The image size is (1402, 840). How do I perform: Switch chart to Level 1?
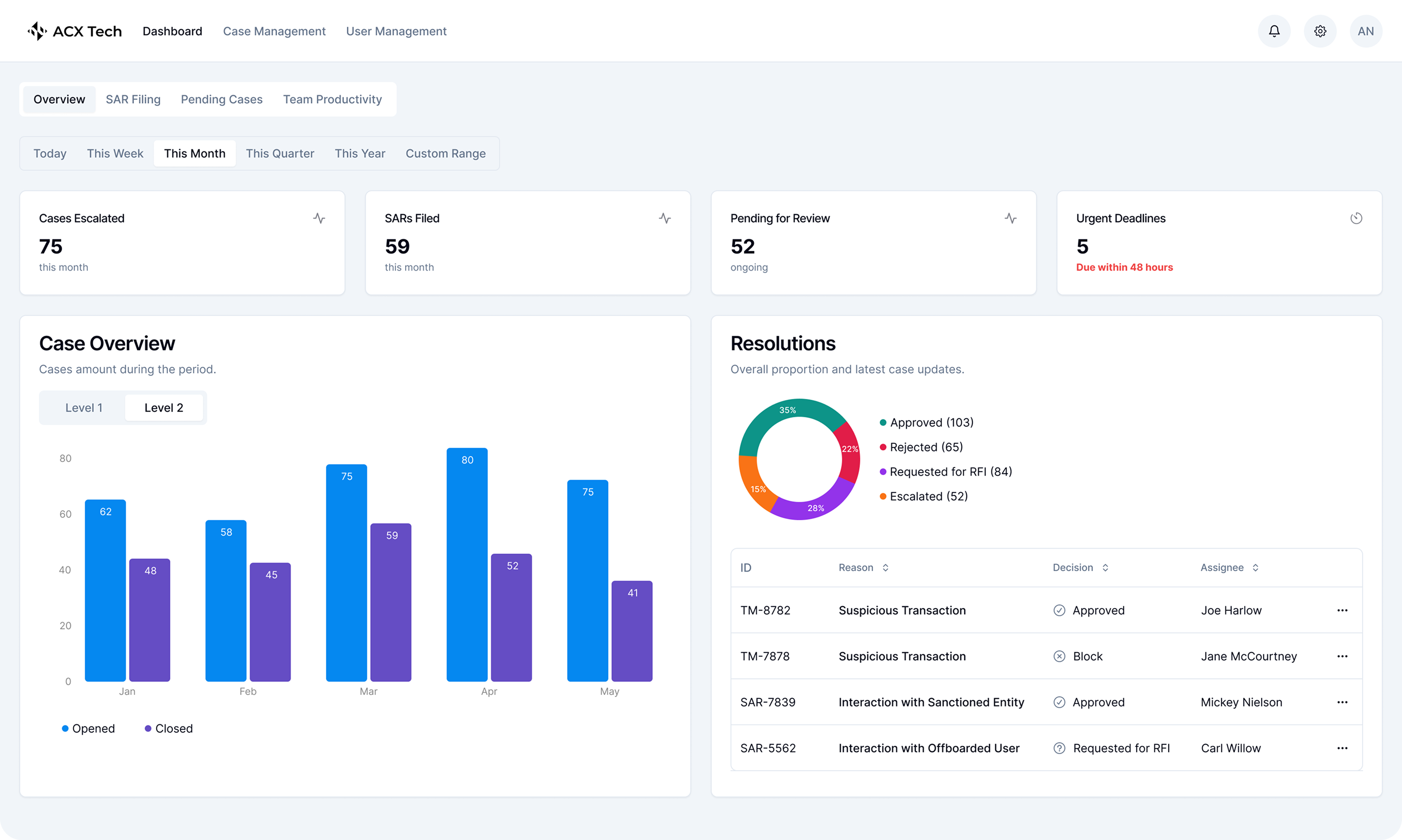coord(84,408)
